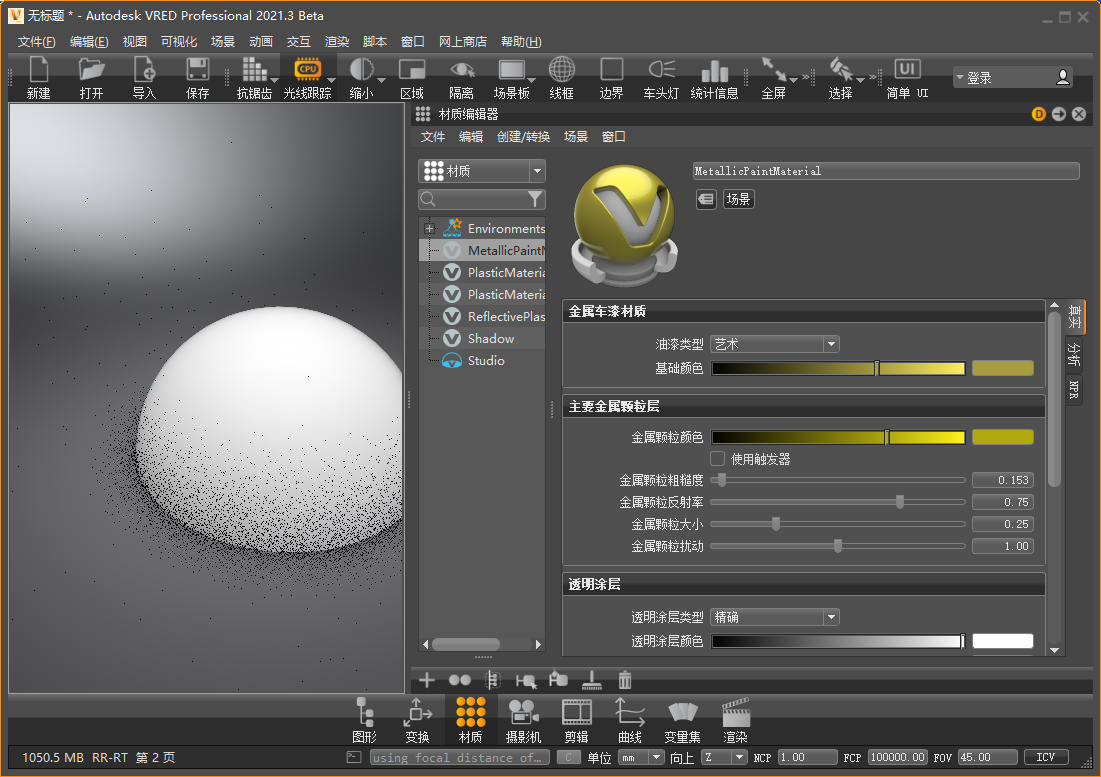Expand the Environments tree node
The width and height of the screenshot is (1101, 777).
tap(429, 229)
